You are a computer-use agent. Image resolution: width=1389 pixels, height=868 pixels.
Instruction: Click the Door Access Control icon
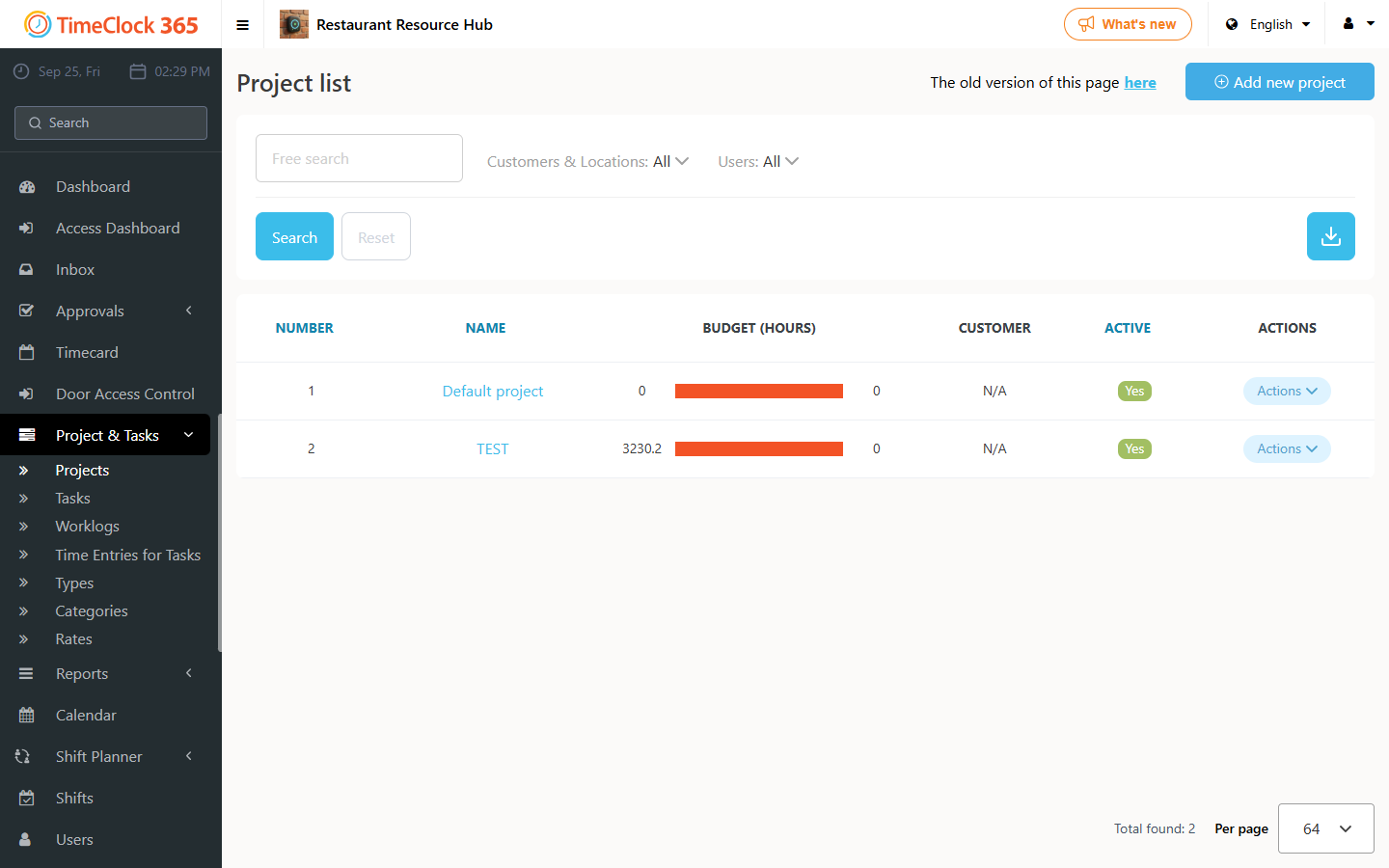point(27,394)
